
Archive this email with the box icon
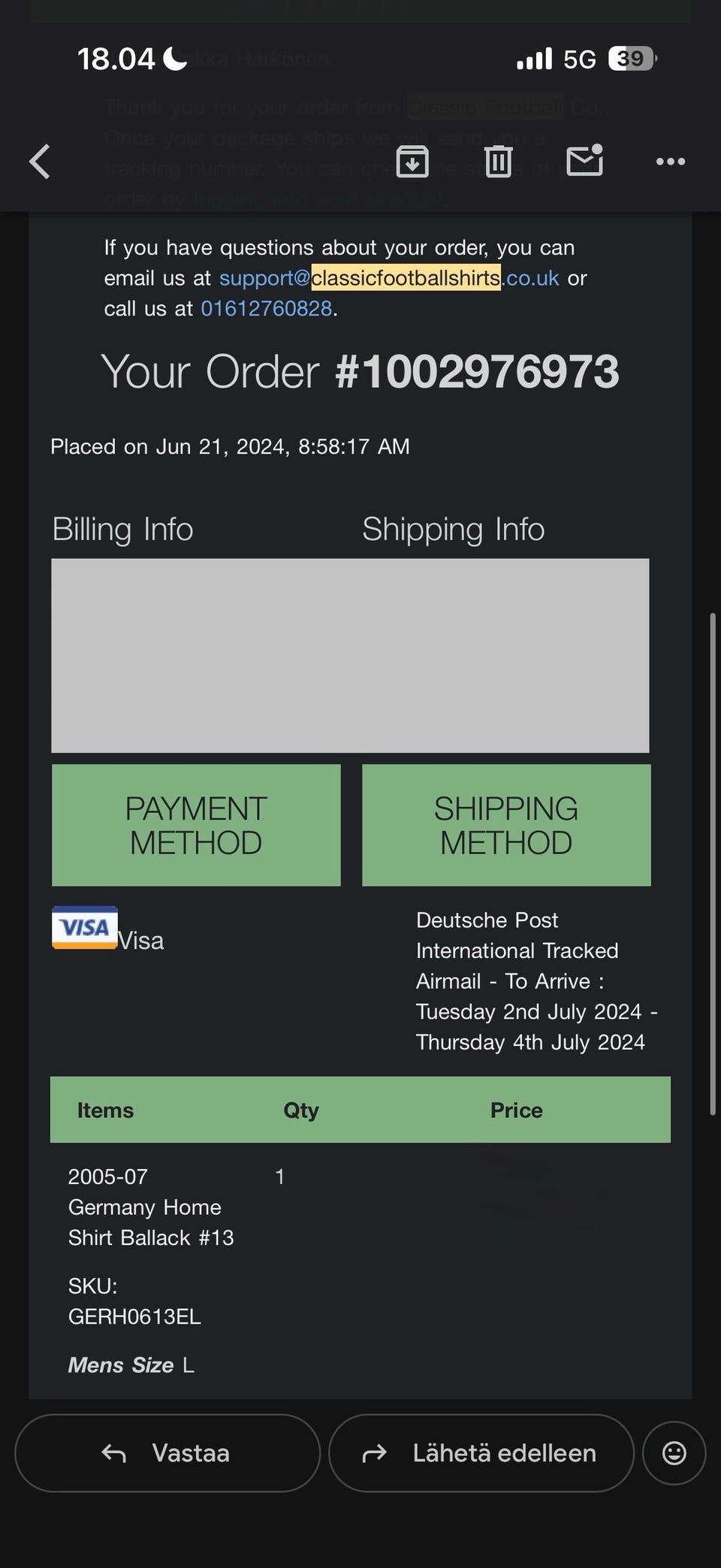tap(412, 162)
